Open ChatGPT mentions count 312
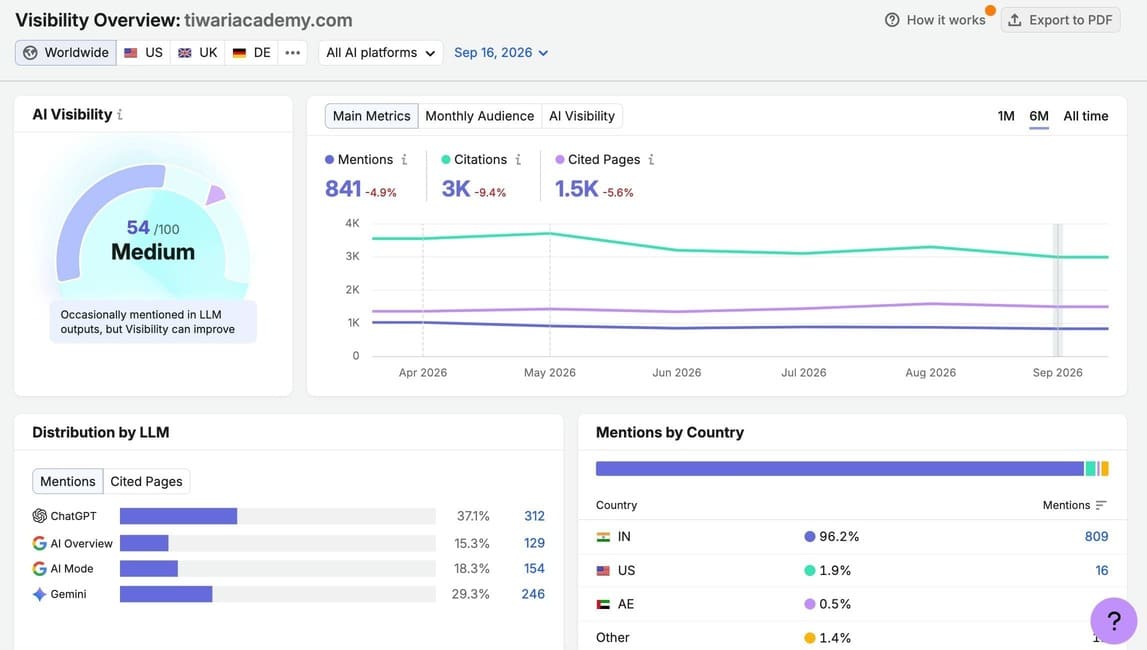The image size is (1147, 650). click(x=534, y=515)
